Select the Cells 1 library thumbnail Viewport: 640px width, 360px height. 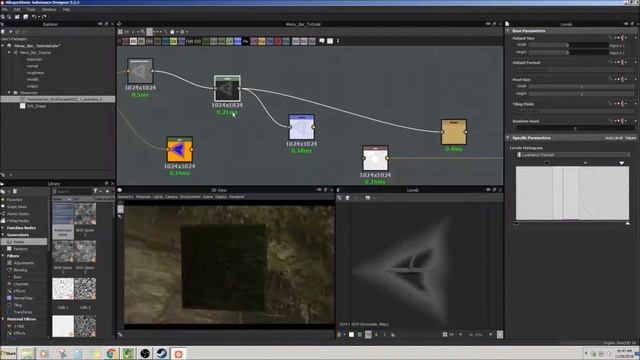click(x=63, y=289)
